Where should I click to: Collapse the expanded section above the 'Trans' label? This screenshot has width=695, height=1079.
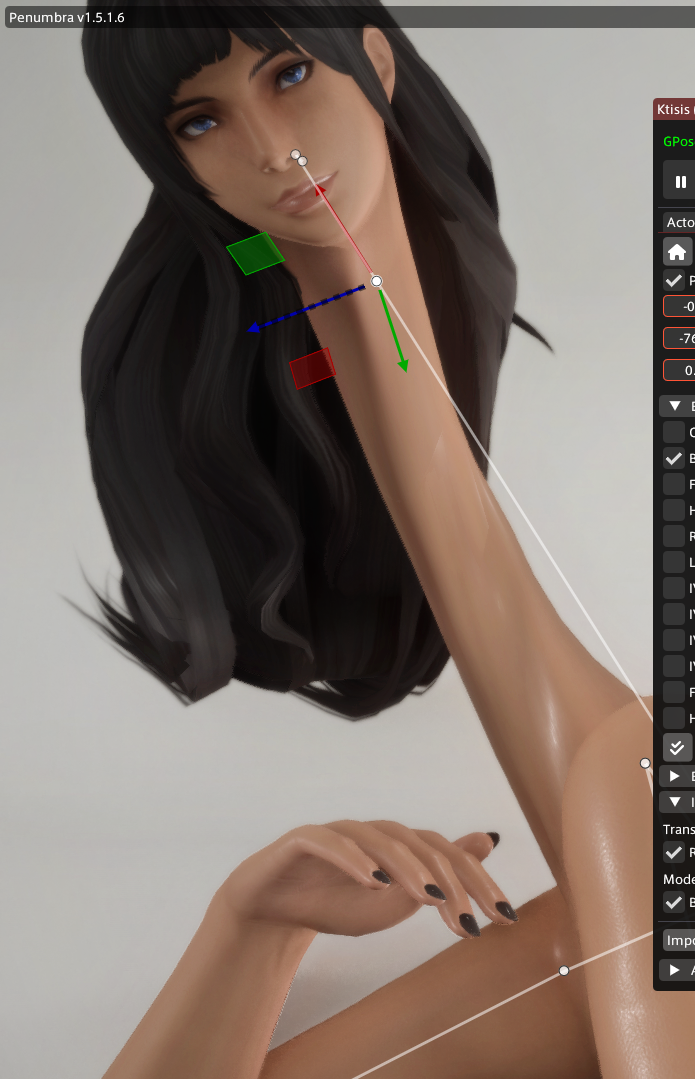click(x=677, y=802)
